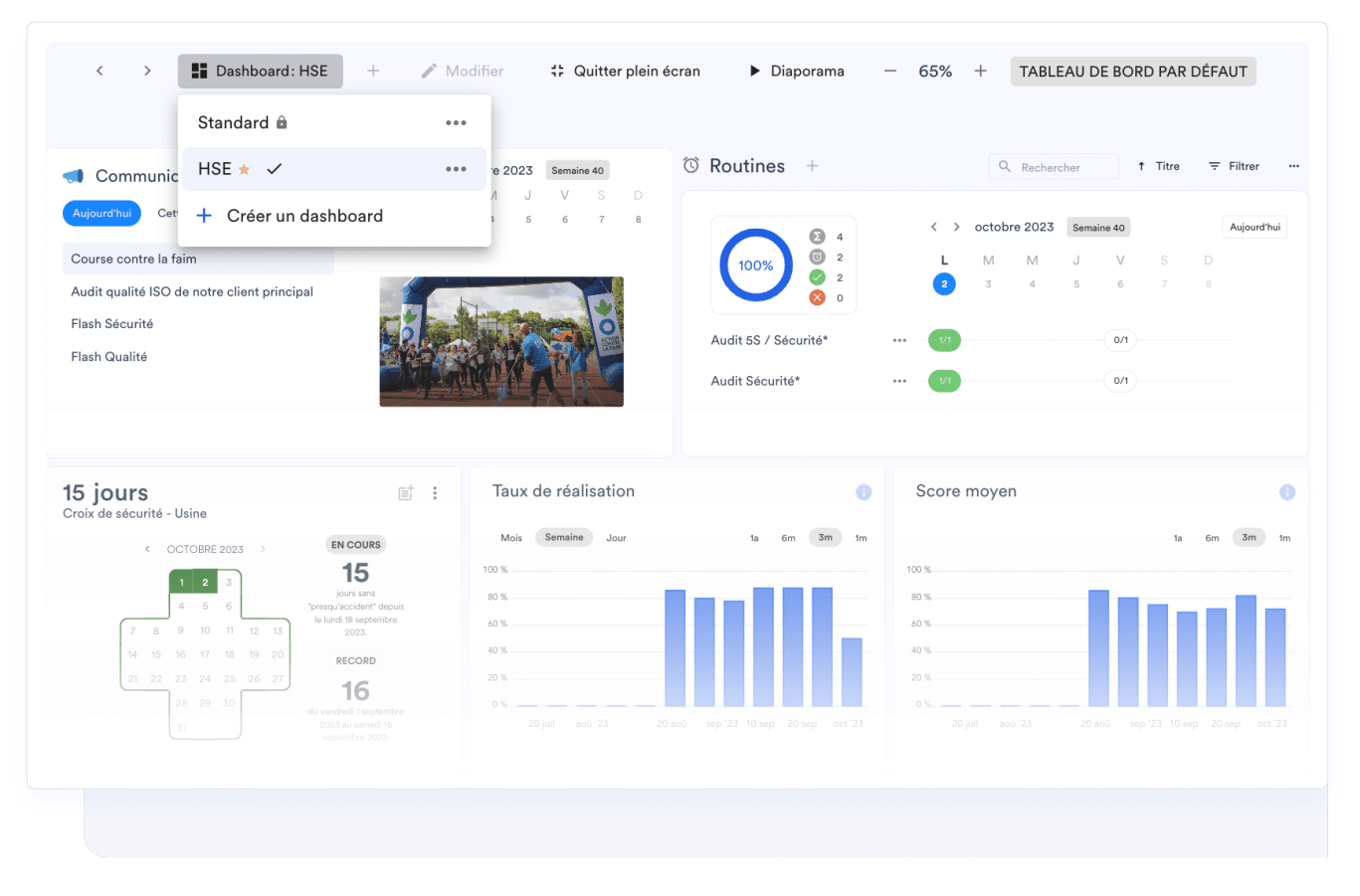Increase zoom with the plus next to 65%
Viewport: 1360px width, 896px height.
980,71
